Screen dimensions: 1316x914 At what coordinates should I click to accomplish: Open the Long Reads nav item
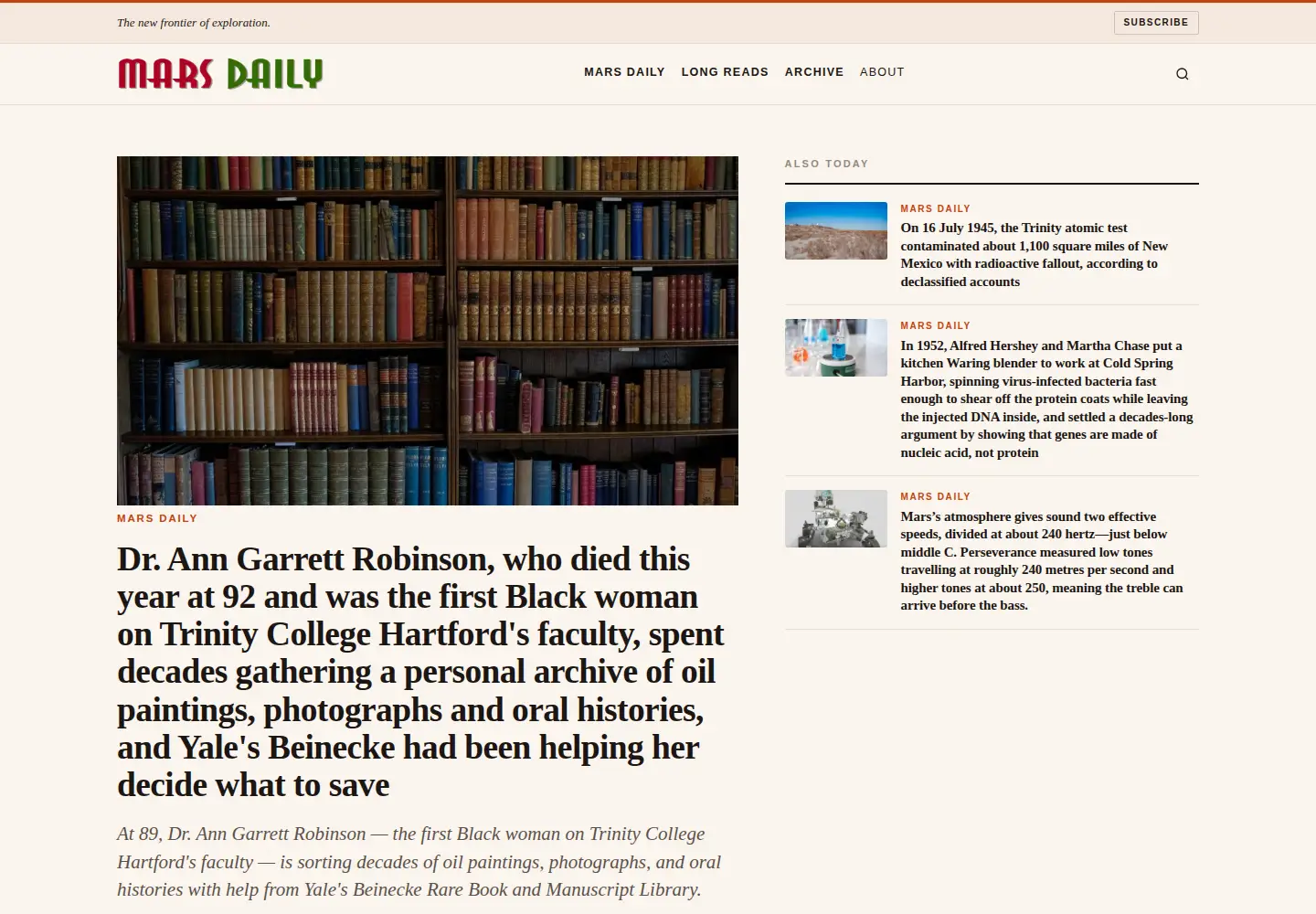click(x=725, y=72)
